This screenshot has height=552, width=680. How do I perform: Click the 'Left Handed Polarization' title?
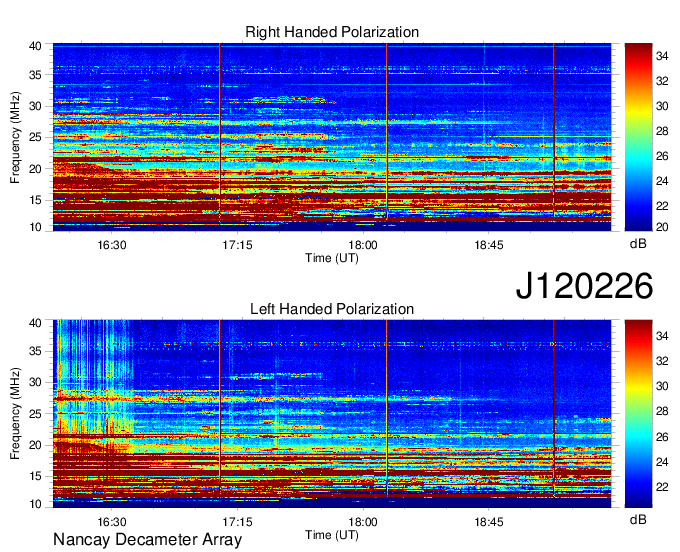pos(332,309)
